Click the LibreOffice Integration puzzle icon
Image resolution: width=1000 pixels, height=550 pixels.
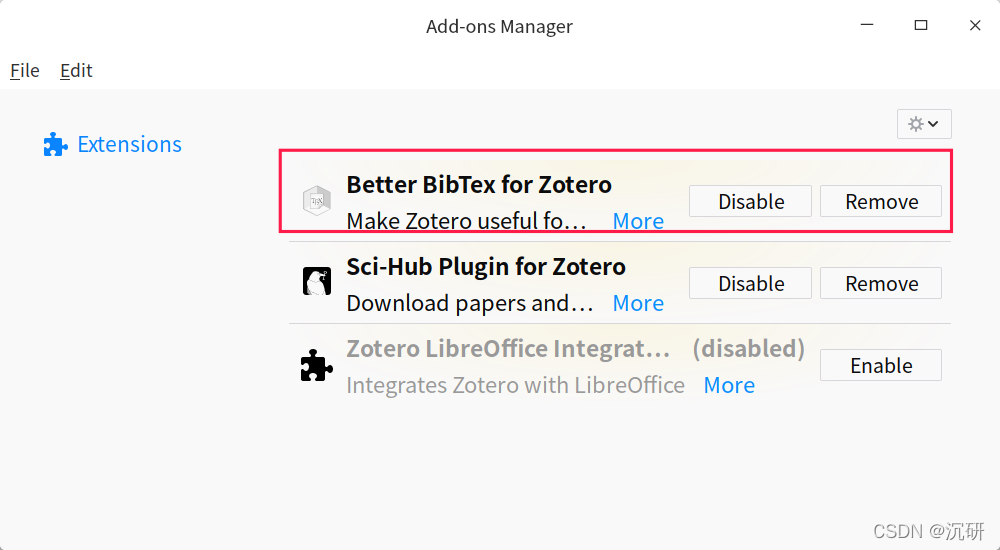(x=317, y=366)
